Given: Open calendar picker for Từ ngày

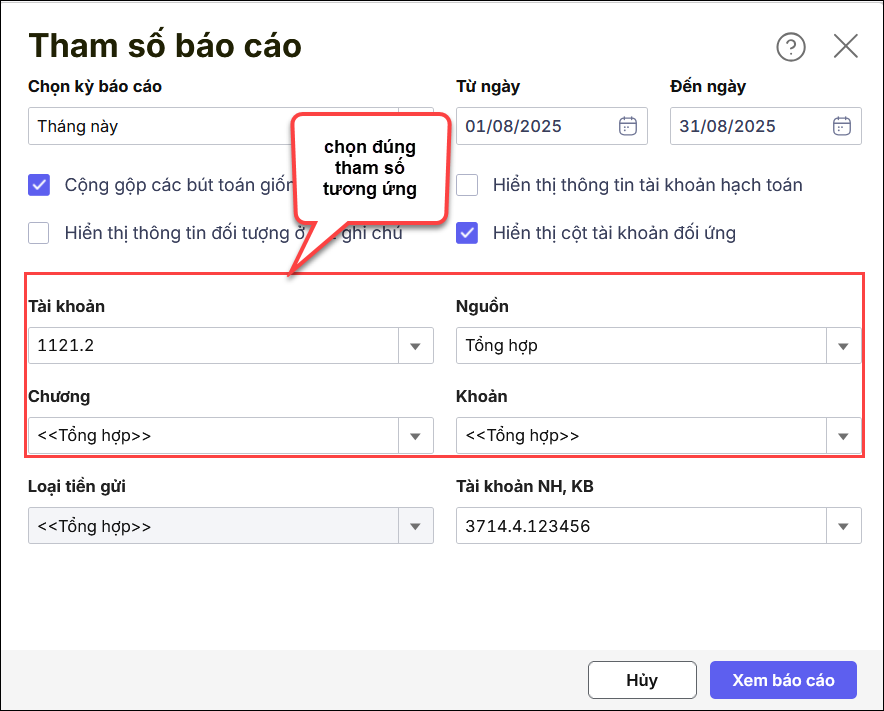Looking at the screenshot, I should (628, 126).
